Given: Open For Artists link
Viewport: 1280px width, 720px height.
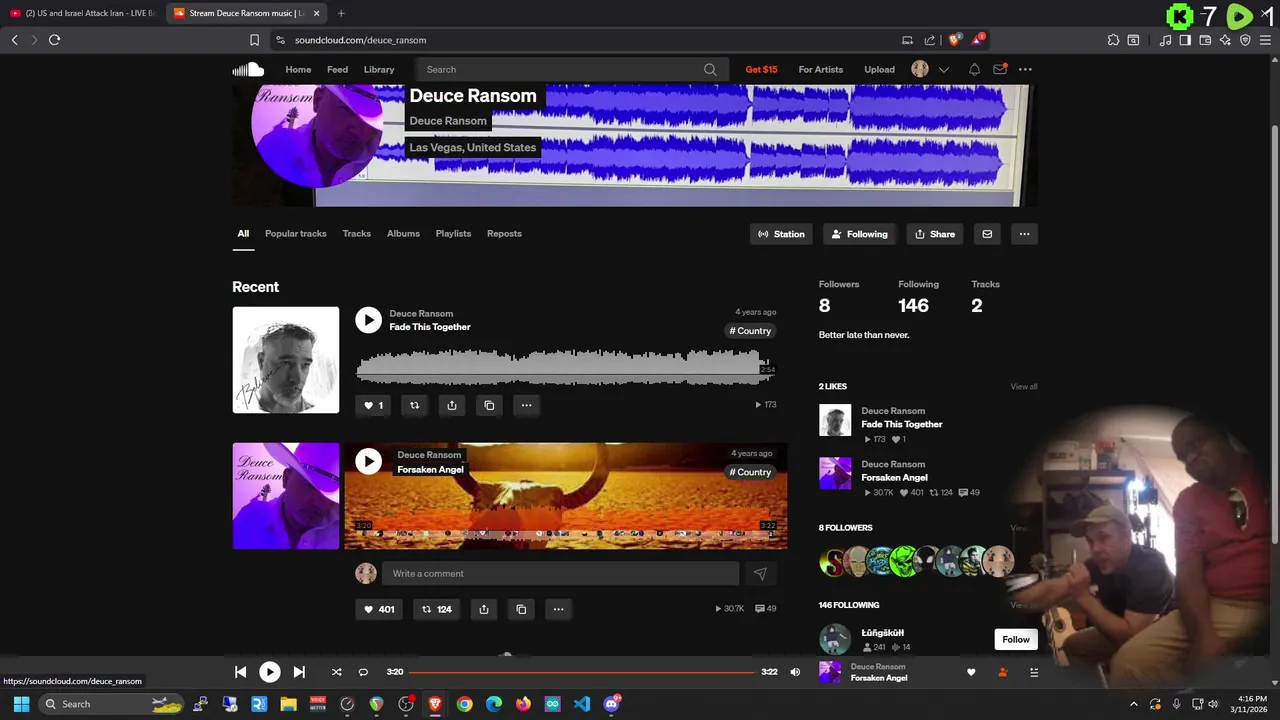Looking at the screenshot, I should pyautogui.click(x=821, y=69).
